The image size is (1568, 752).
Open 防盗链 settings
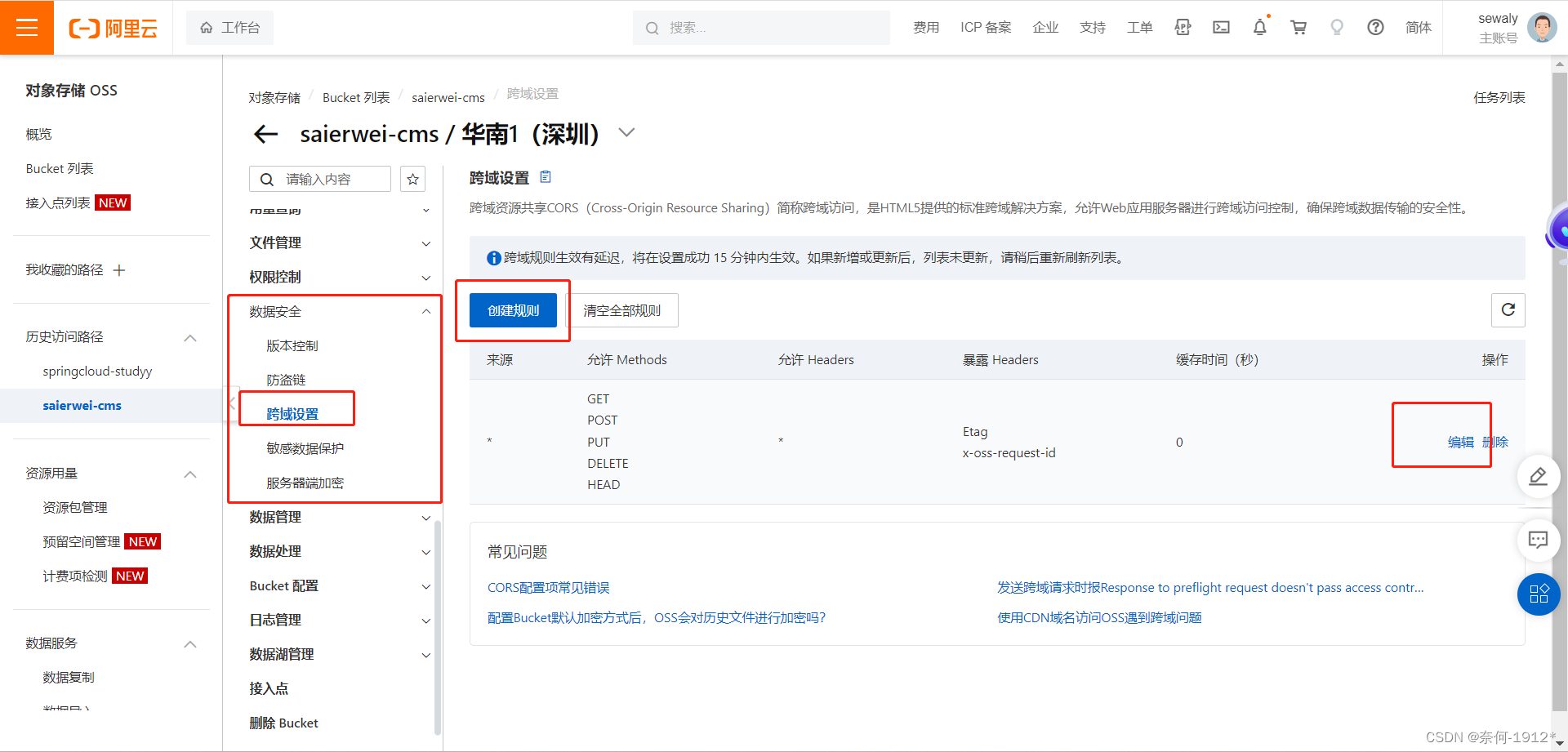pos(286,380)
